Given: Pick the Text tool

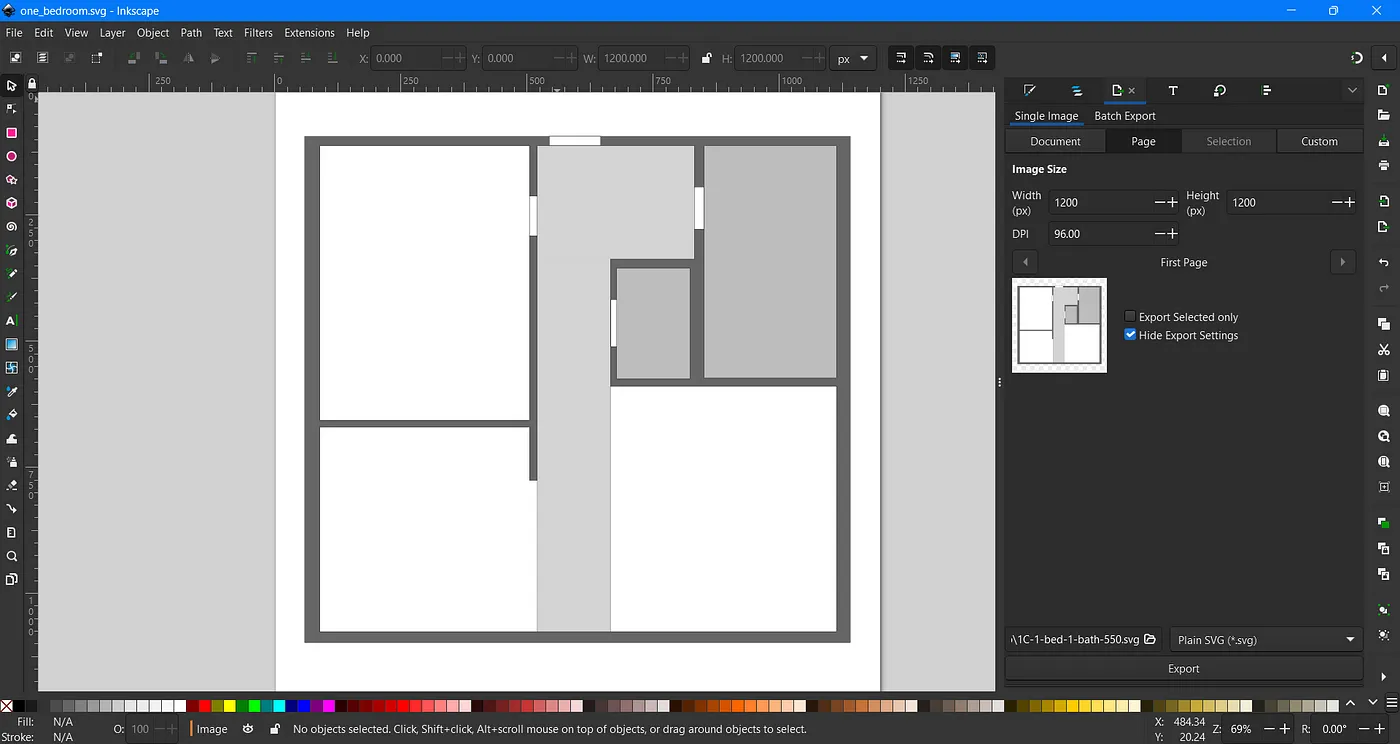Looking at the screenshot, I should point(12,321).
